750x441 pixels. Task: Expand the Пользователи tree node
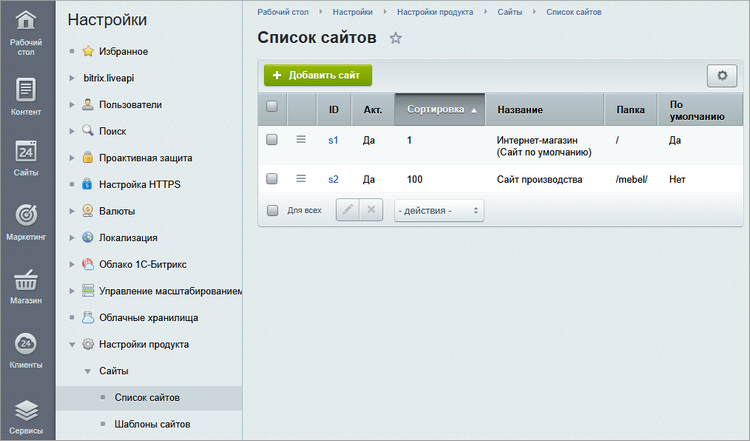pyautogui.click(x=72, y=104)
